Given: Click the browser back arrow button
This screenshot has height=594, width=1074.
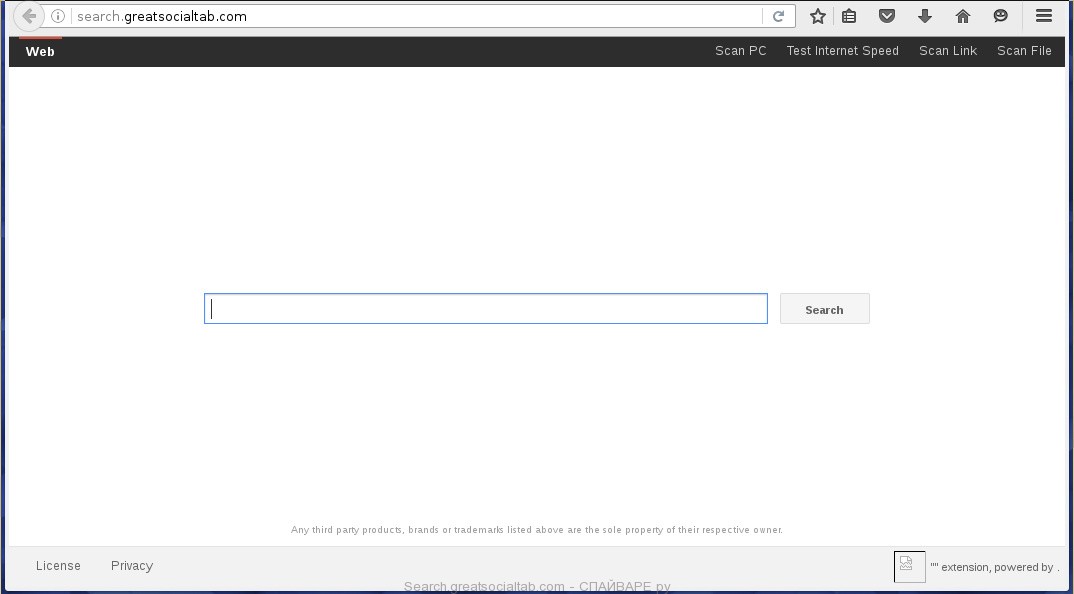Looking at the screenshot, I should pyautogui.click(x=29, y=16).
